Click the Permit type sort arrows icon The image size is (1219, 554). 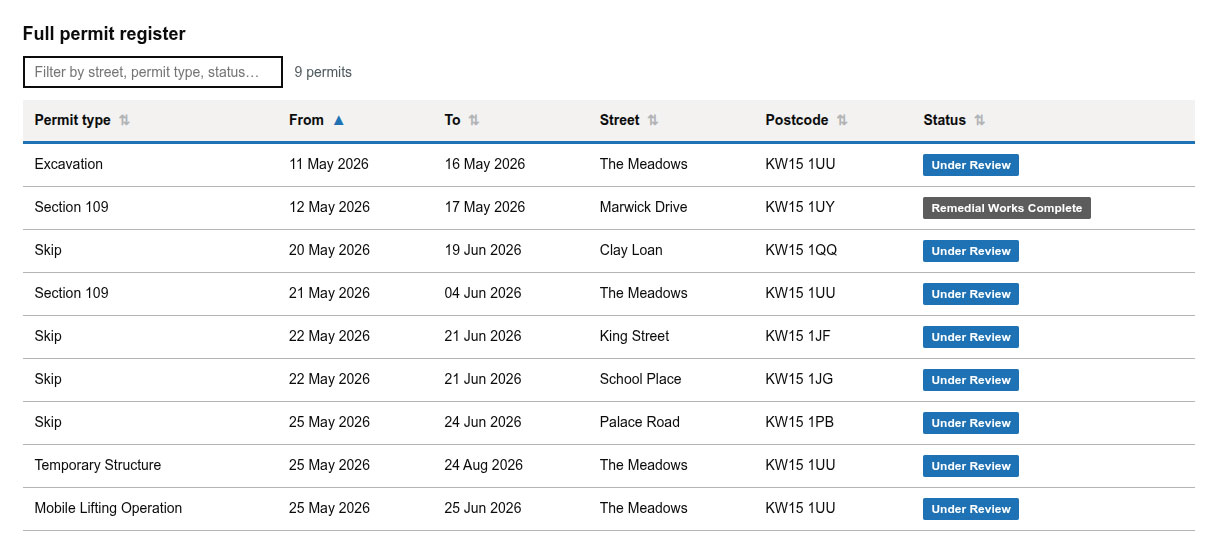(x=124, y=120)
